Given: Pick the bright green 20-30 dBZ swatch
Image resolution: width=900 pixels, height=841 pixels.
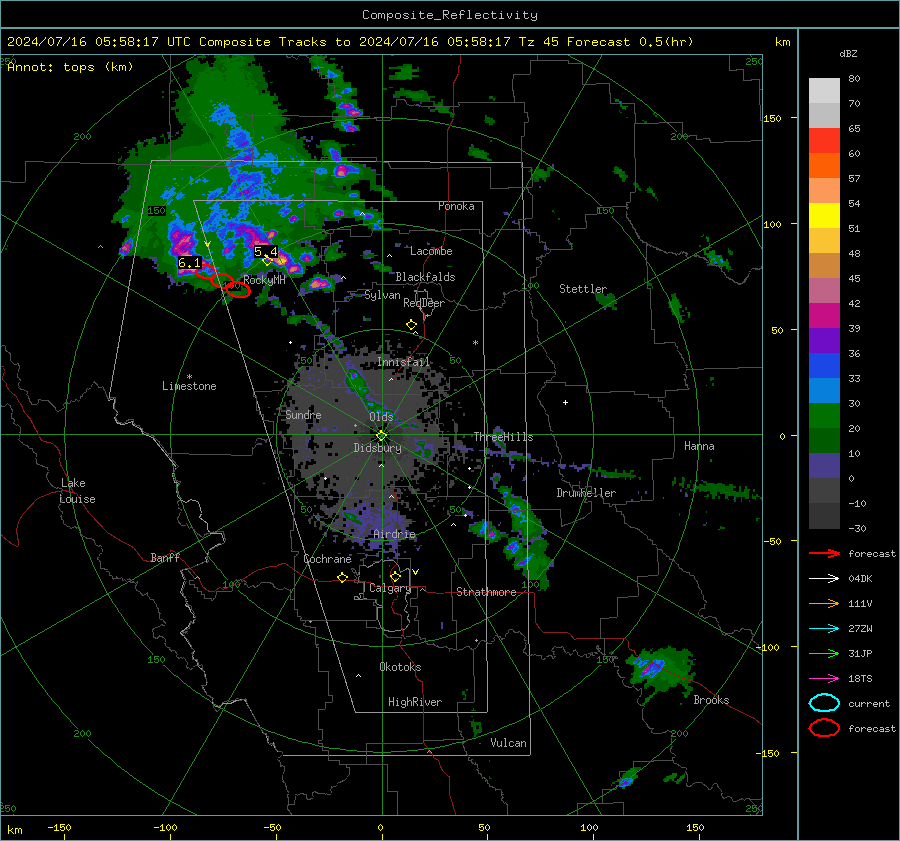Looking at the screenshot, I should tap(824, 416).
